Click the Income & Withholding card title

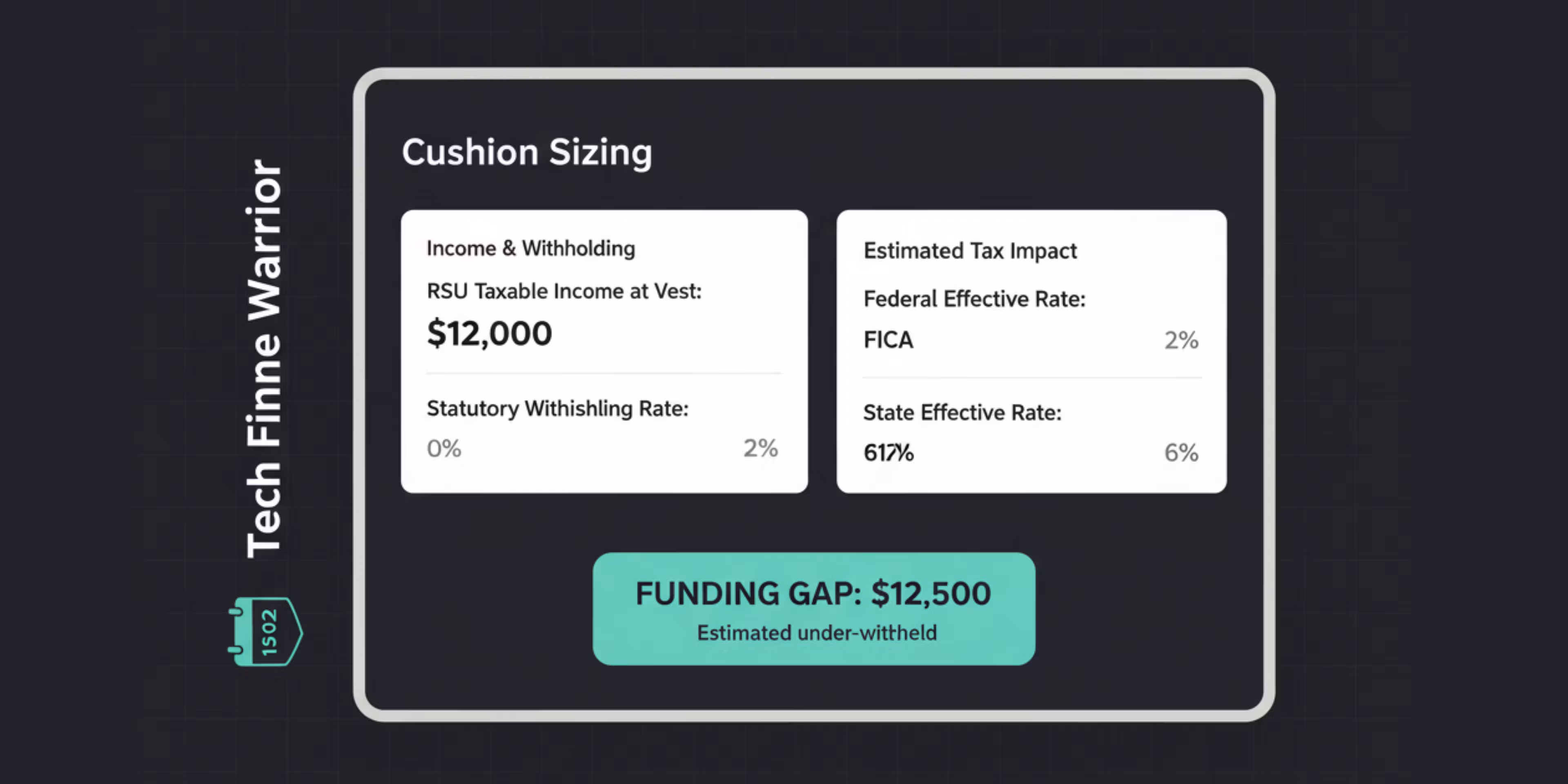[531, 248]
